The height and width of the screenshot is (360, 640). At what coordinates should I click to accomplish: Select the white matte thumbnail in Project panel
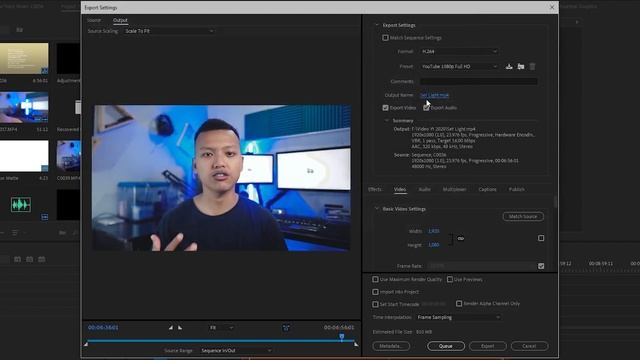coord(24,156)
